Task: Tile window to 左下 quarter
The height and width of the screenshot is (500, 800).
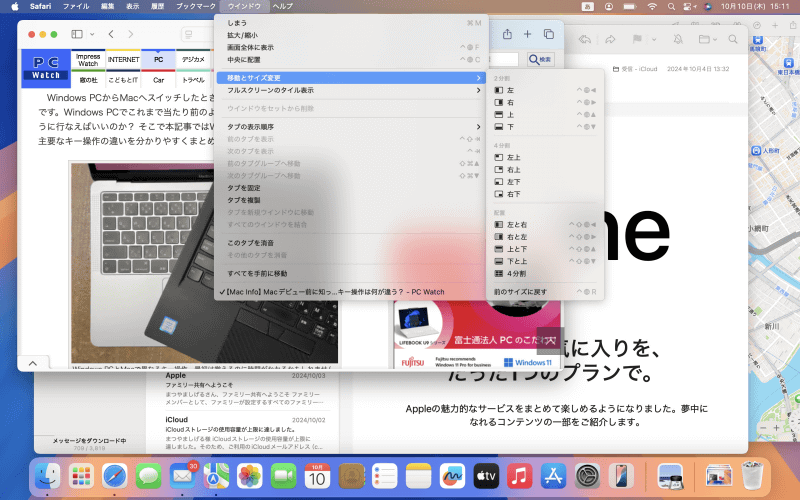Action: (545, 182)
